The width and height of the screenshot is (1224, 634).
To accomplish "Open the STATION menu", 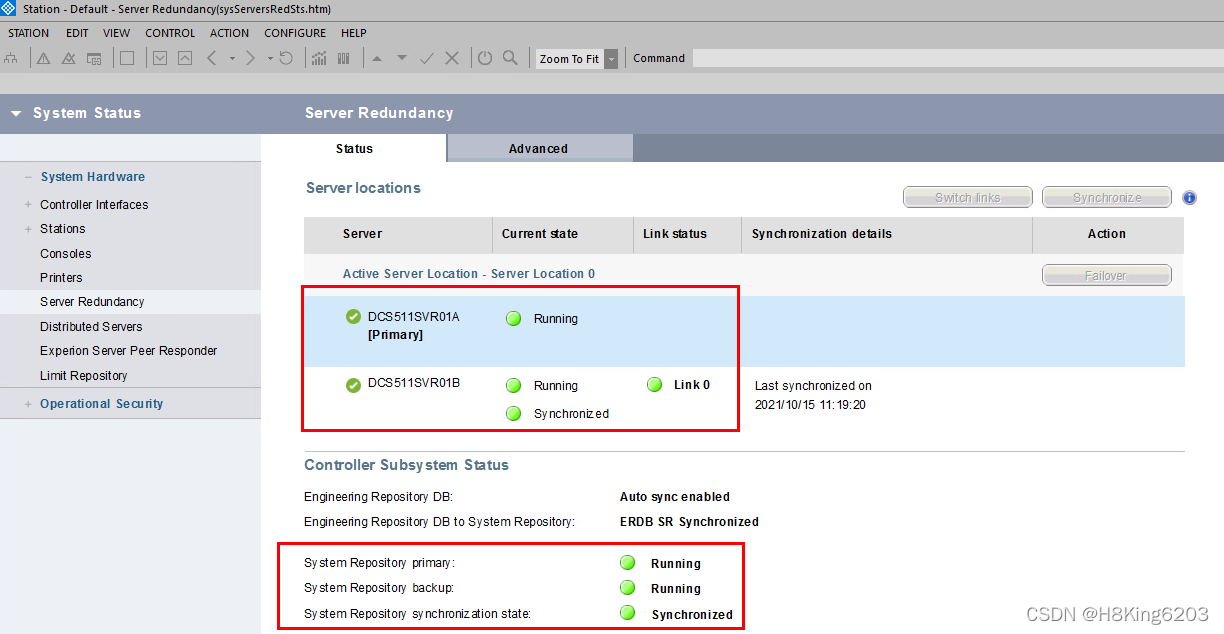I will pyautogui.click(x=29, y=33).
